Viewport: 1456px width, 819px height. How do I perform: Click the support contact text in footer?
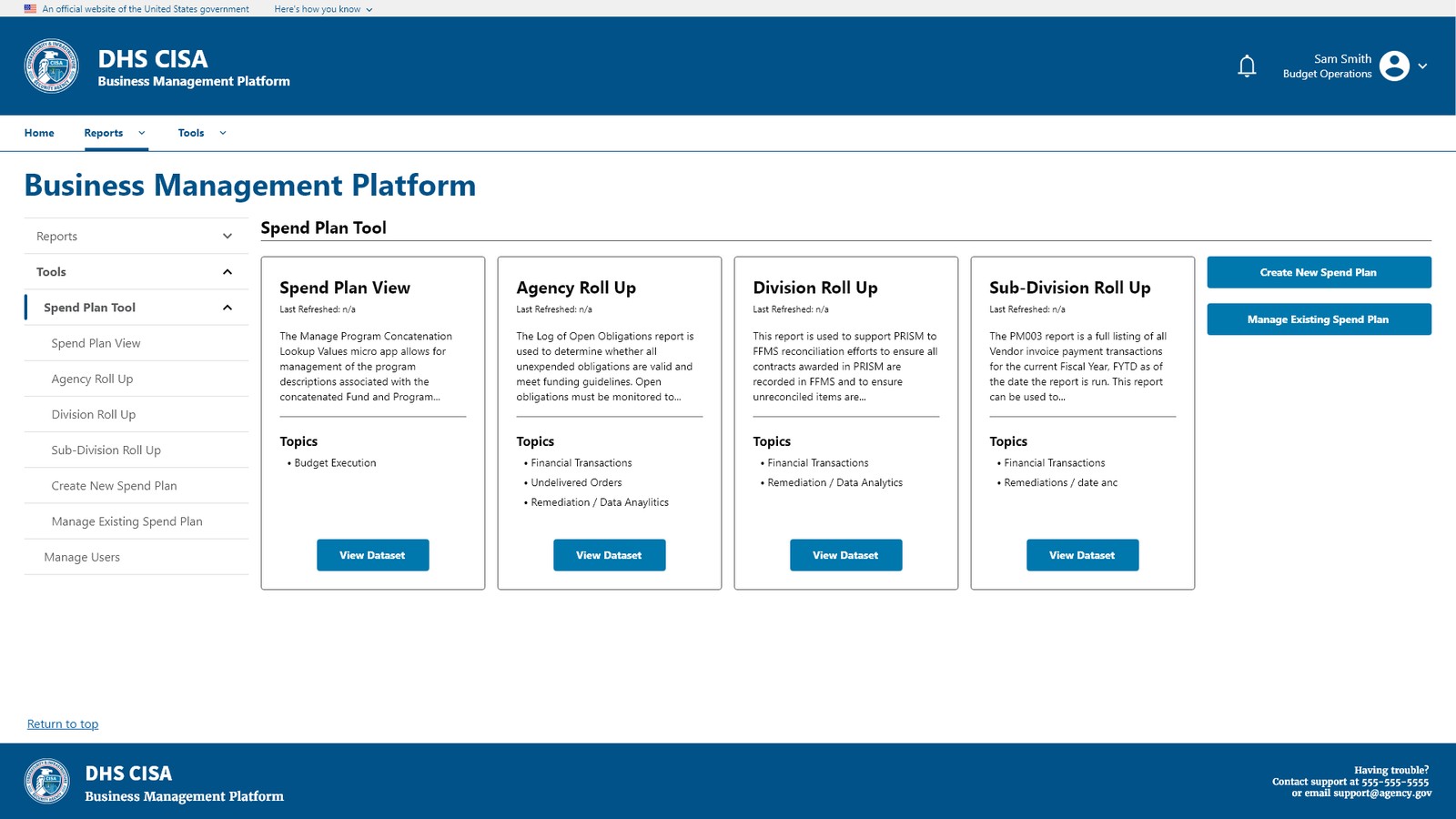tap(1351, 782)
